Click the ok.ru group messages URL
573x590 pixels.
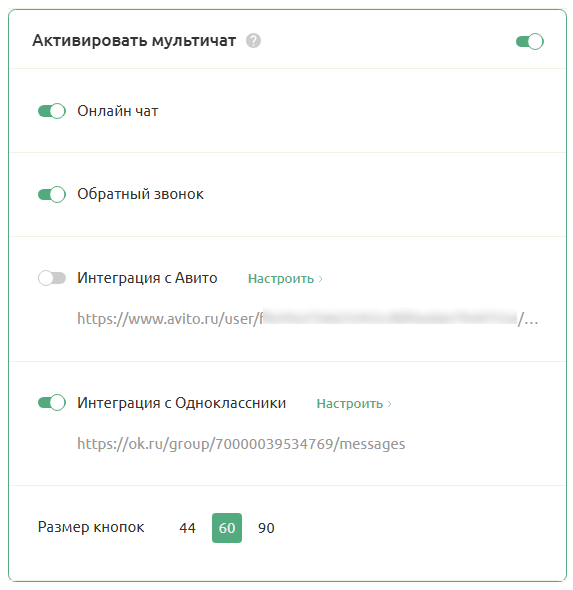click(241, 444)
